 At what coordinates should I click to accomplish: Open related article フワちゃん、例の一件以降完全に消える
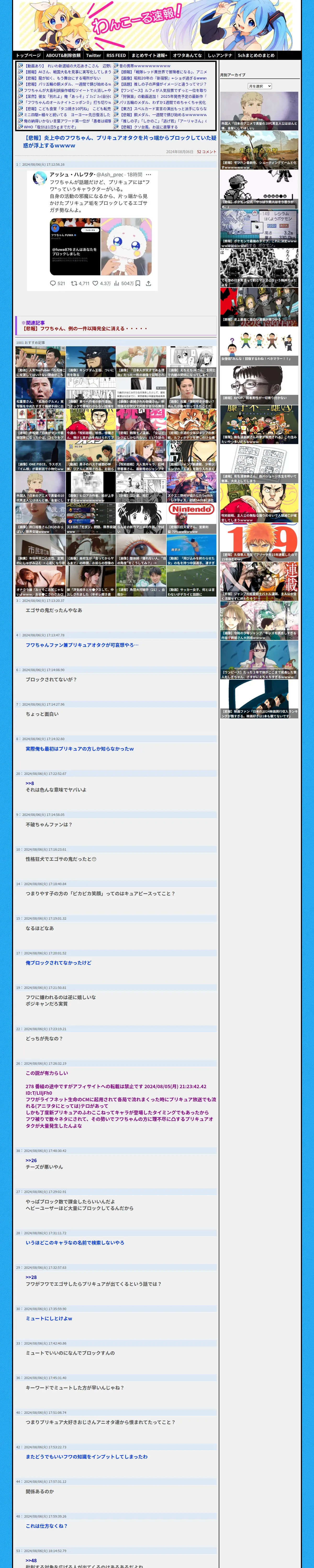click(x=84, y=329)
